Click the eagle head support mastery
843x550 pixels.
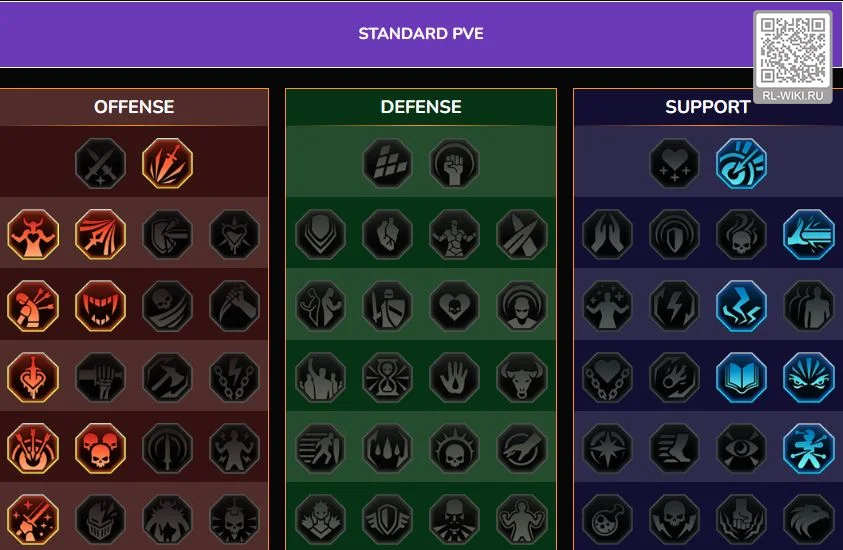pyautogui.click(x=809, y=519)
